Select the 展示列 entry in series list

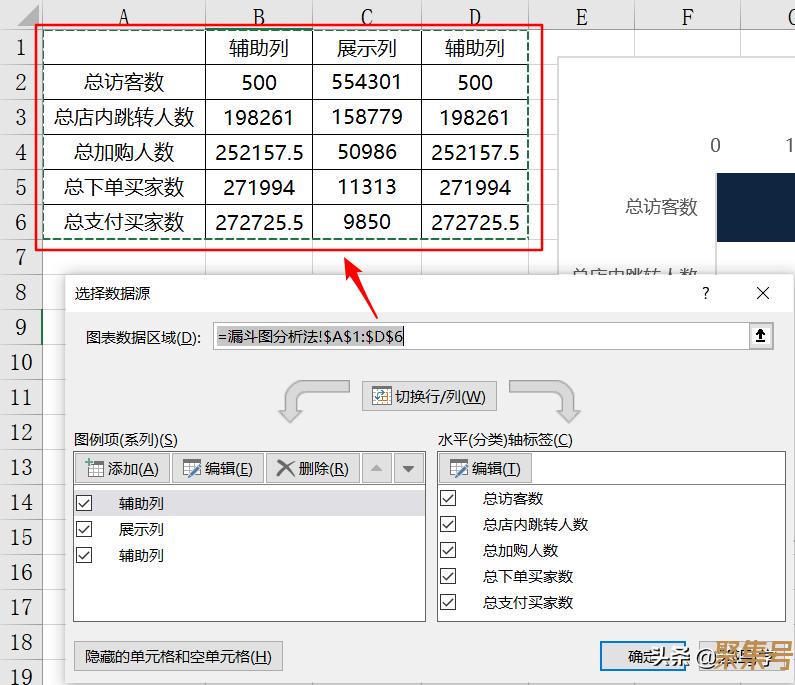[141, 529]
